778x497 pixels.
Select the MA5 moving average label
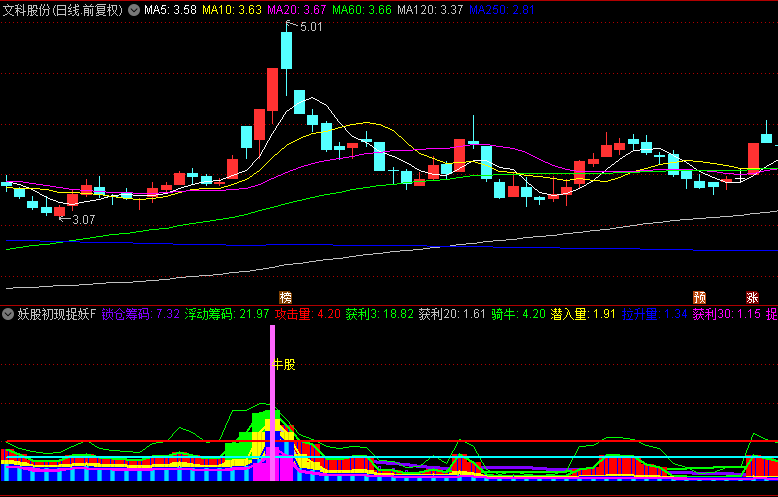170,10
